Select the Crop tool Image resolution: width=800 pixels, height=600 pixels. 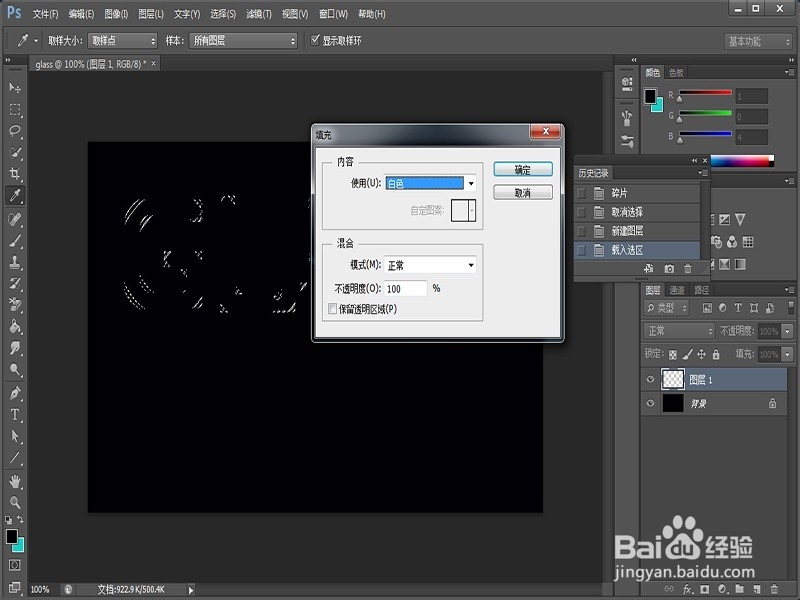15,173
